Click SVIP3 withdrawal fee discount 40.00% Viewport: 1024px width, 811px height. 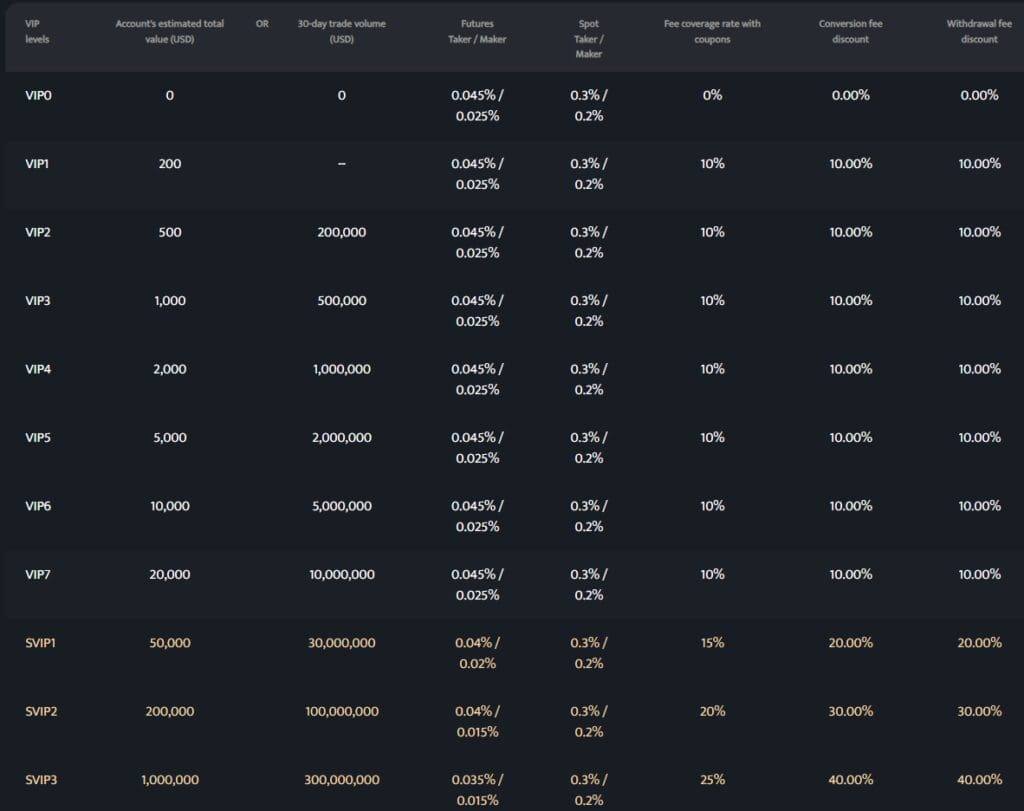point(979,780)
